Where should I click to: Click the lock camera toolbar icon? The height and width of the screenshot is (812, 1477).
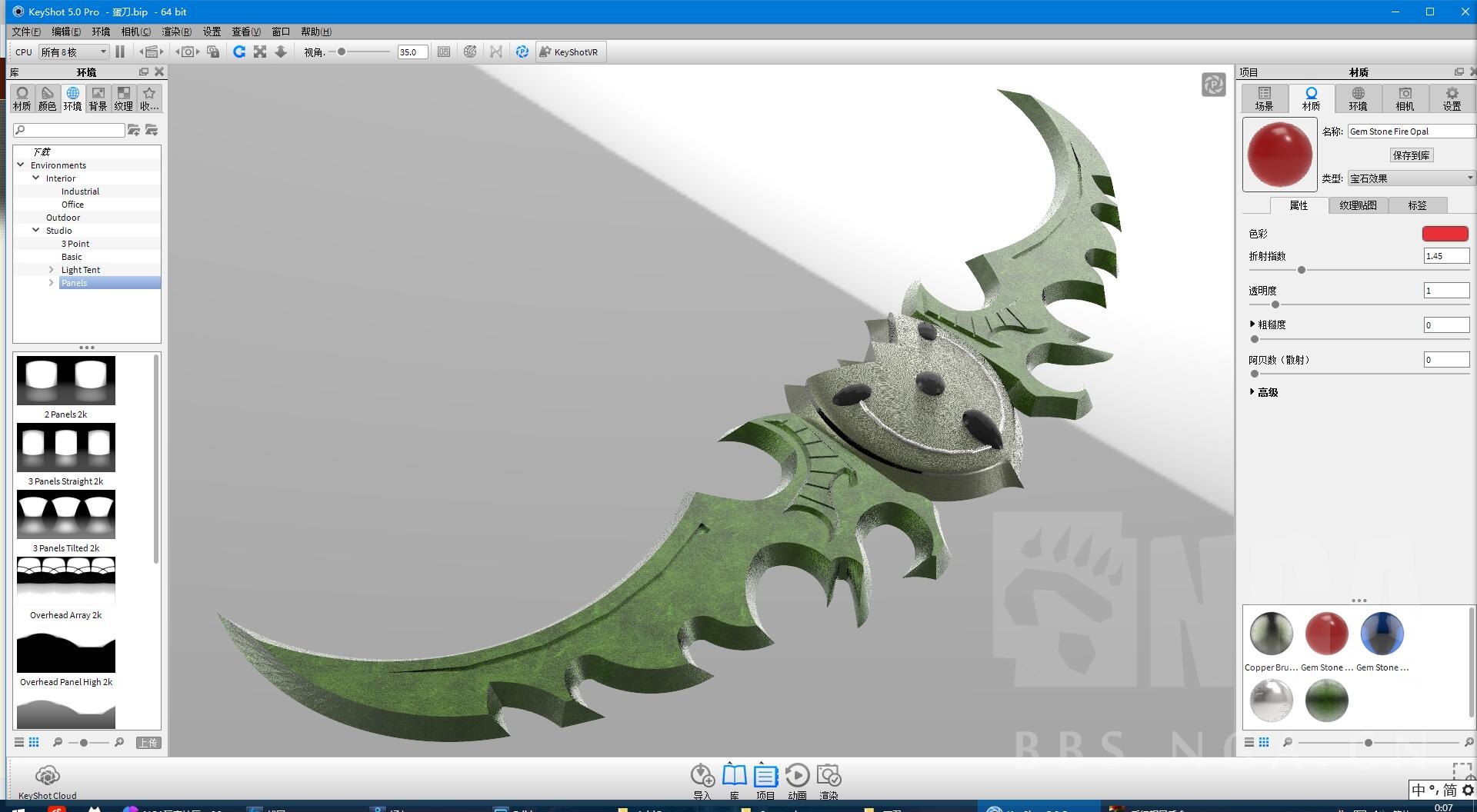click(x=213, y=52)
